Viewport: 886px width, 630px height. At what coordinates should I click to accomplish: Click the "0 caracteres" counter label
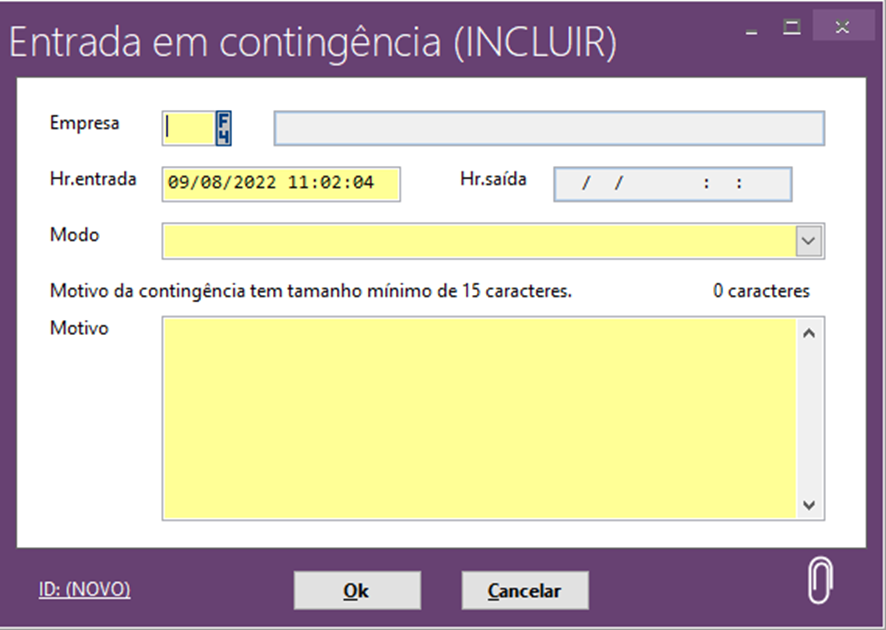tap(761, 291)
